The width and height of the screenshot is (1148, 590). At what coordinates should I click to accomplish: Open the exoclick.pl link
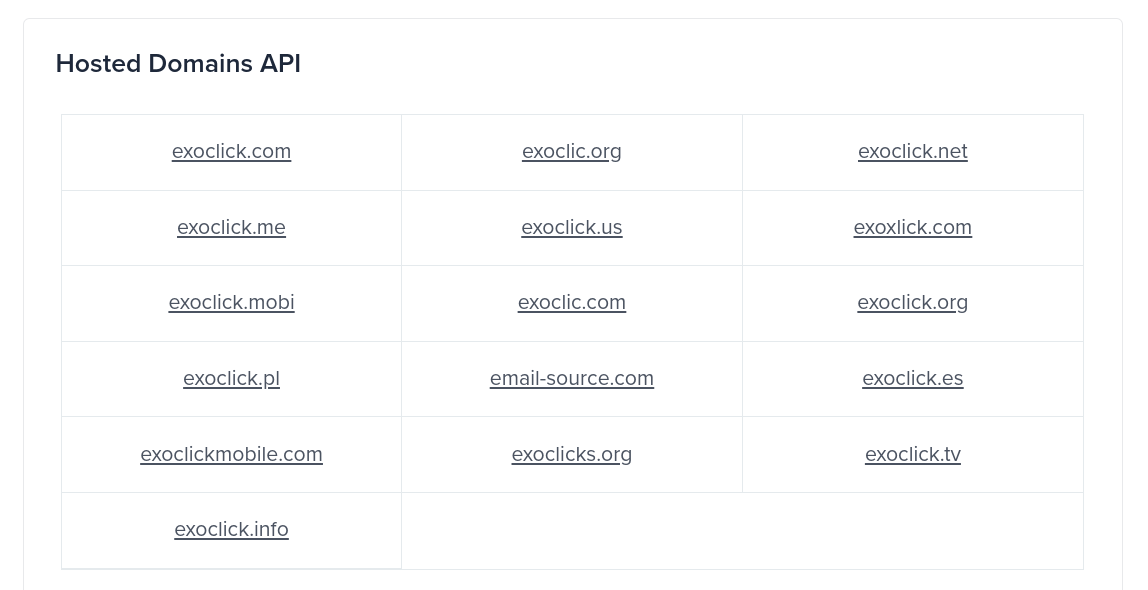coord(231,378)
